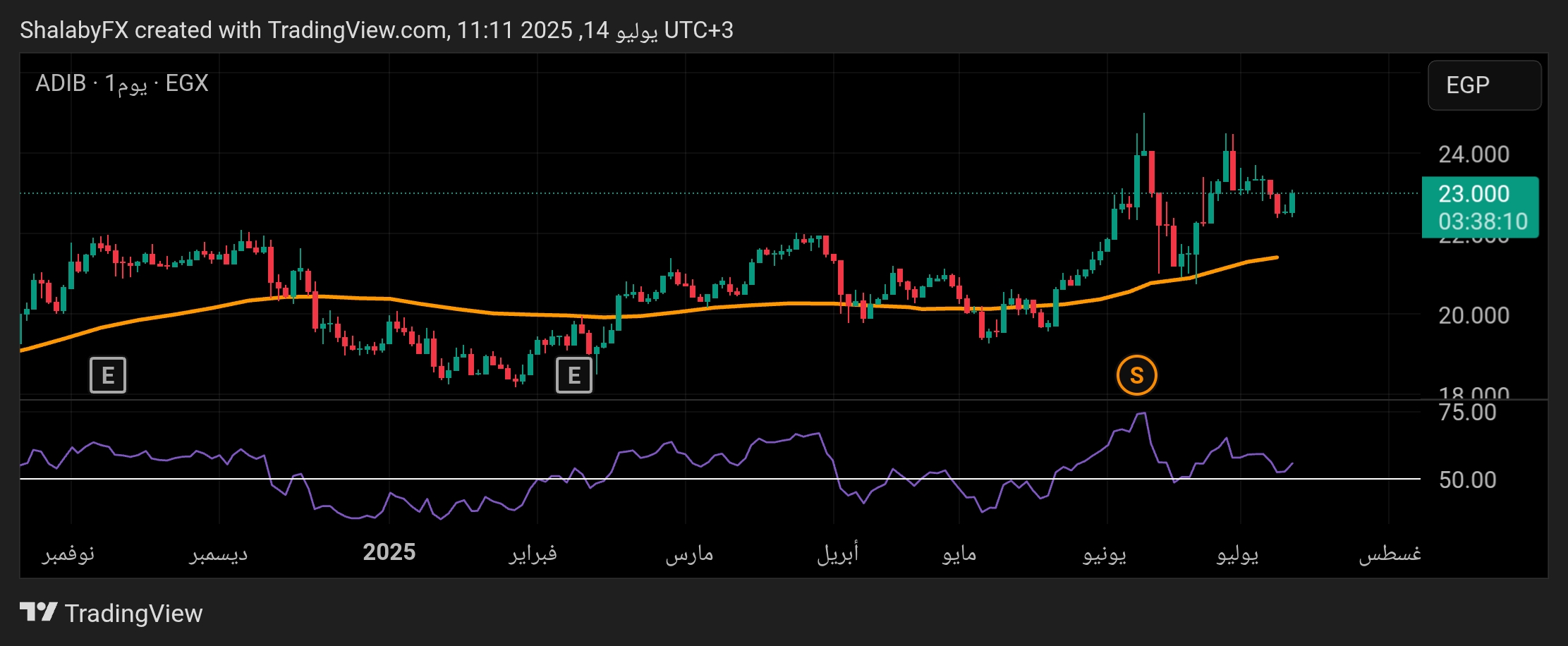Image resolution: width=1568 pixels, height=646 pixels.
Task: Click the TradingView logo icon
Action: [x=38, y=612]
